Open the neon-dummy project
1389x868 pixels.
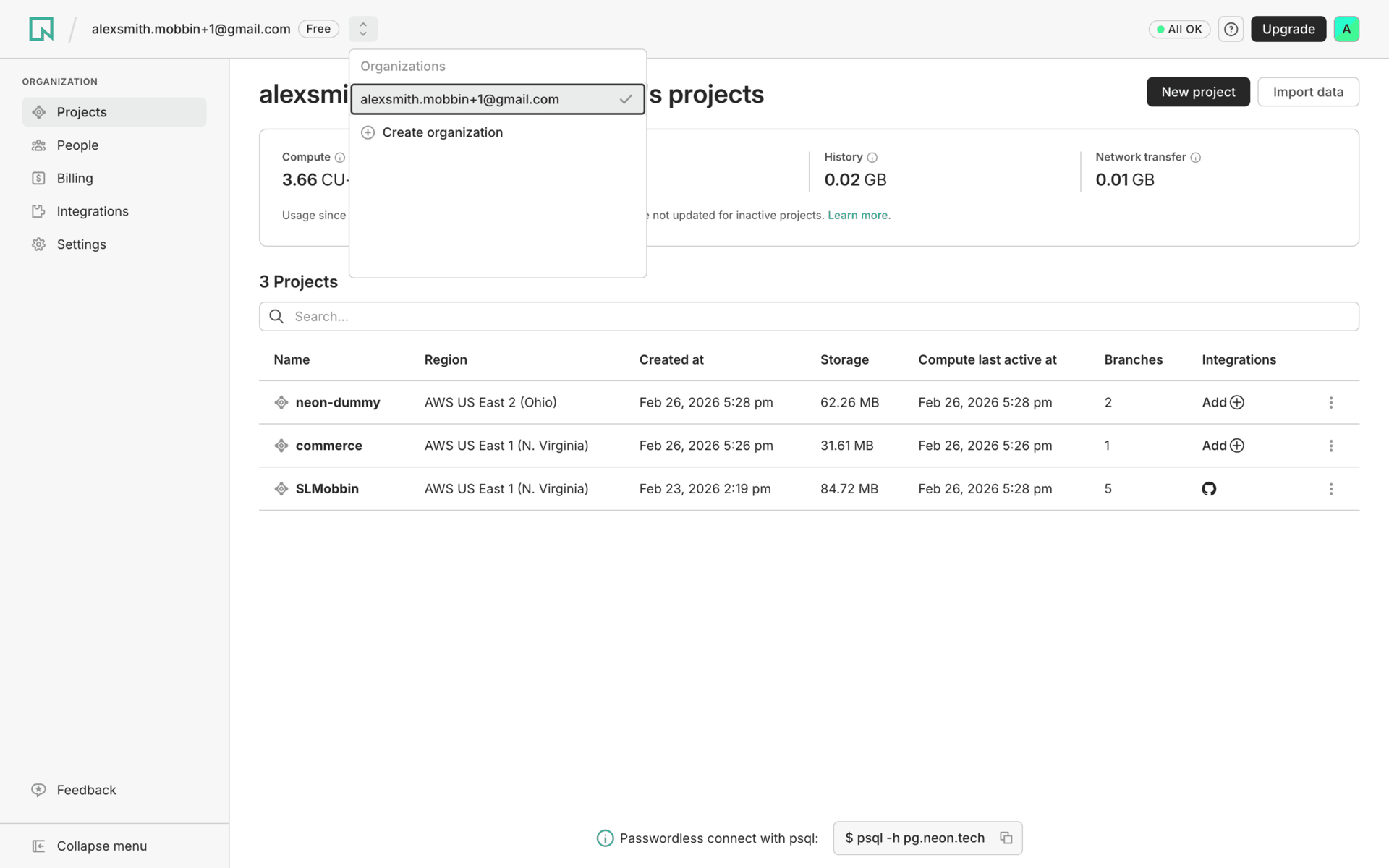[338, 402]
